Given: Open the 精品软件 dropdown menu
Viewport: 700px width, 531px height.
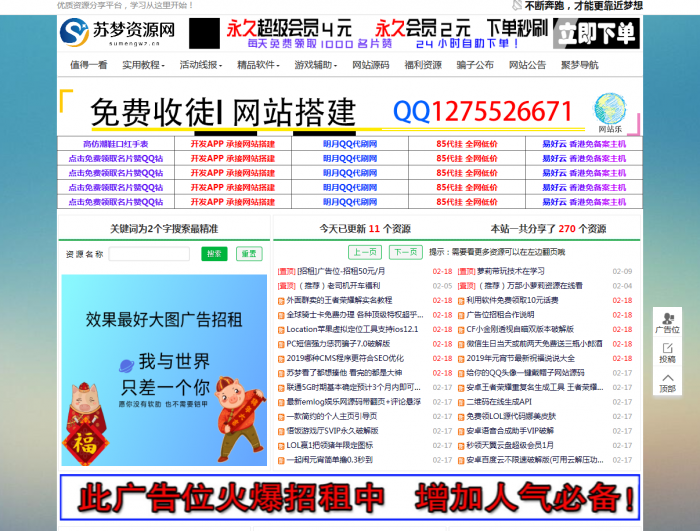Looking at the screenshot, I should coord(258,65).
